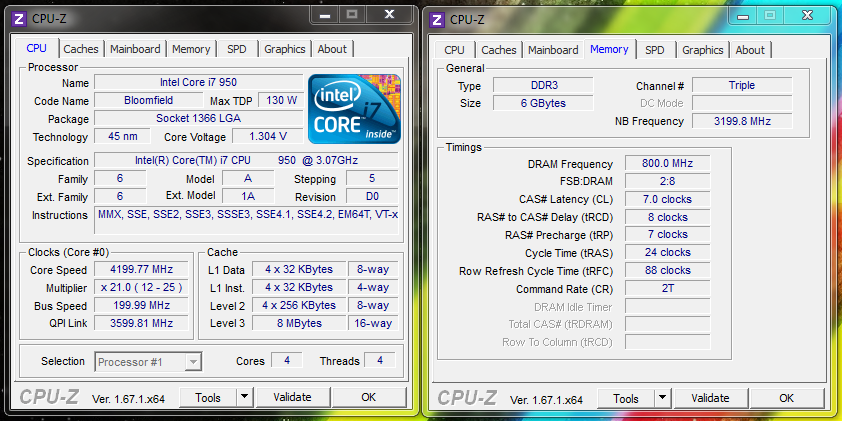Click the Core Speed value '4199.77 MHz'
This screenshot has width=842, height=421.
(x=141, y=270)
